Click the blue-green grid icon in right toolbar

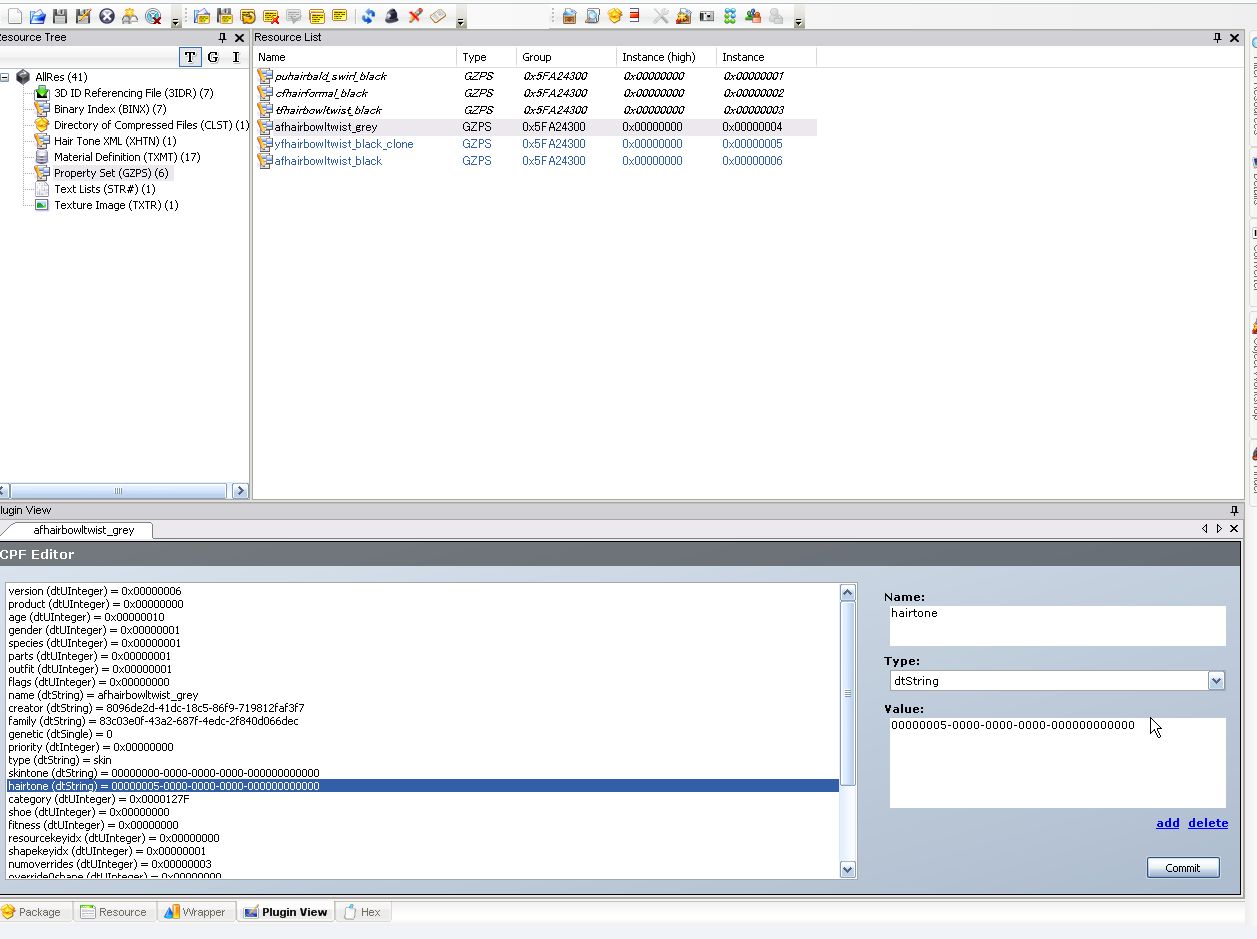[x=729, y=17]
